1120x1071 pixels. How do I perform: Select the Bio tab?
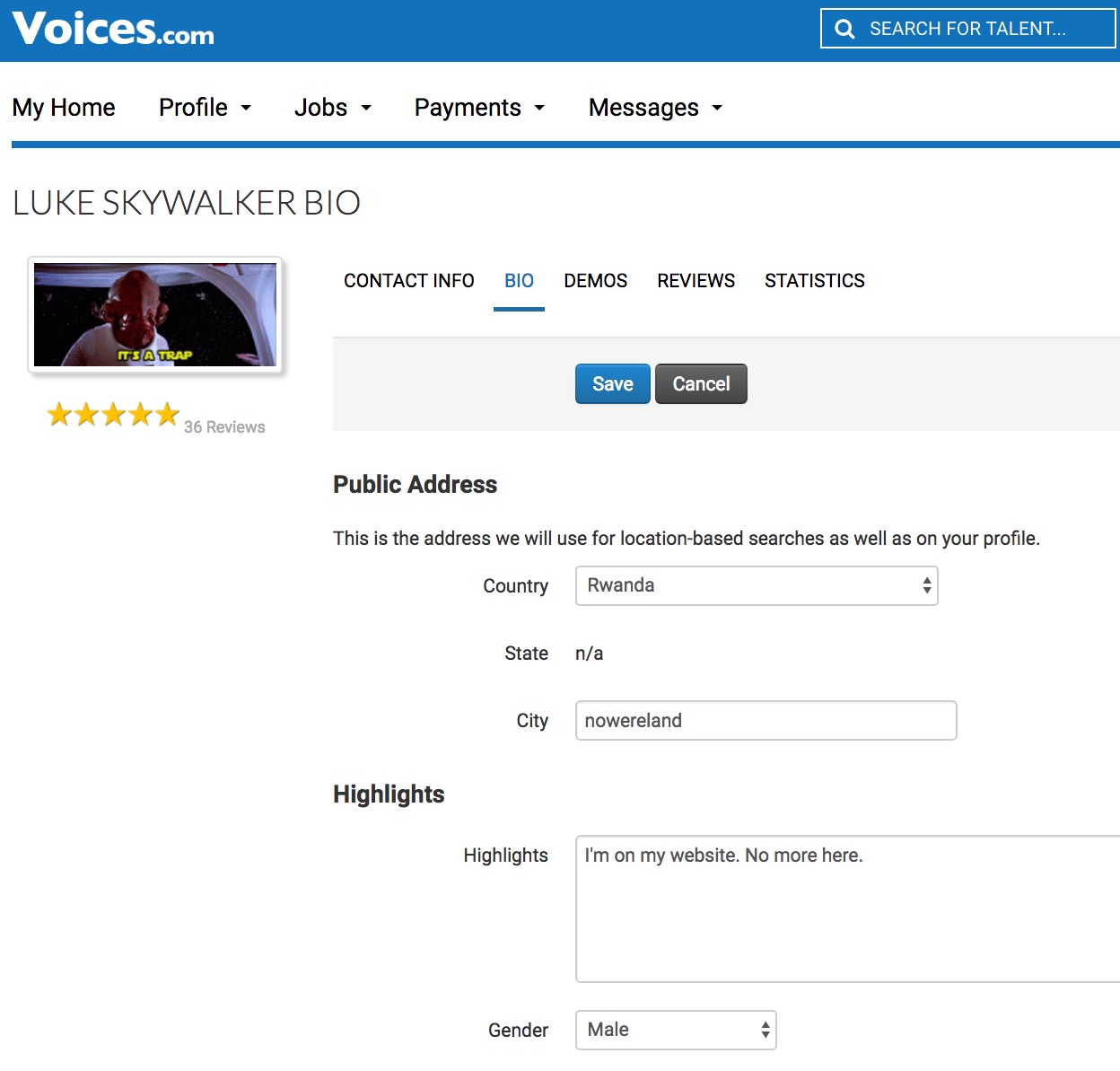point(519,281)
